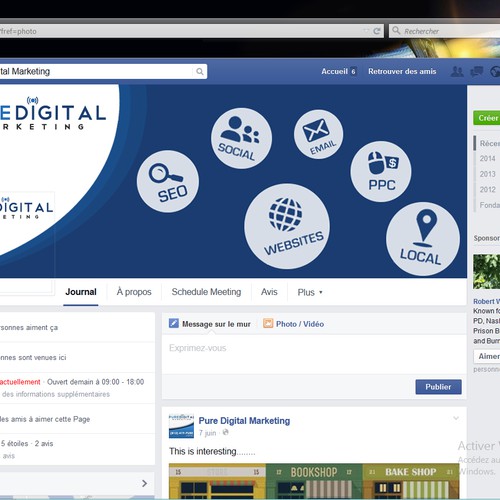Viewport: 500px width, 500px height.
Task: Open the notifications globe icon
Action: tap(495, 71)
